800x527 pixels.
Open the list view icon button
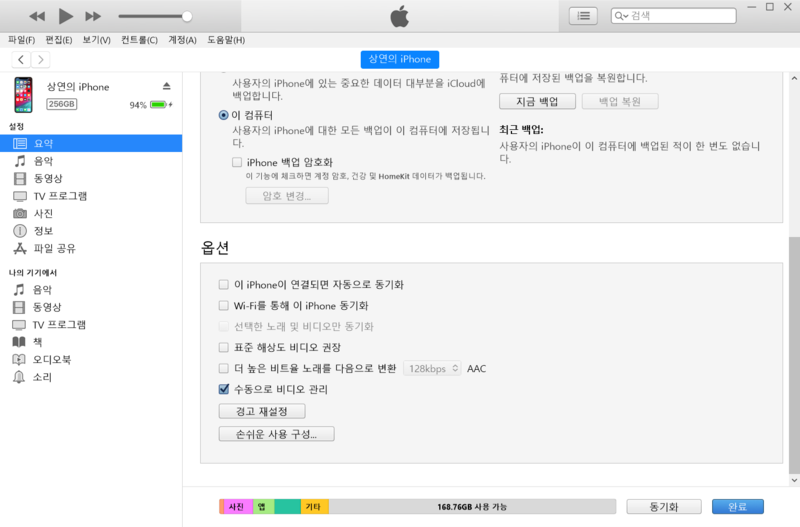click(583, 16)
